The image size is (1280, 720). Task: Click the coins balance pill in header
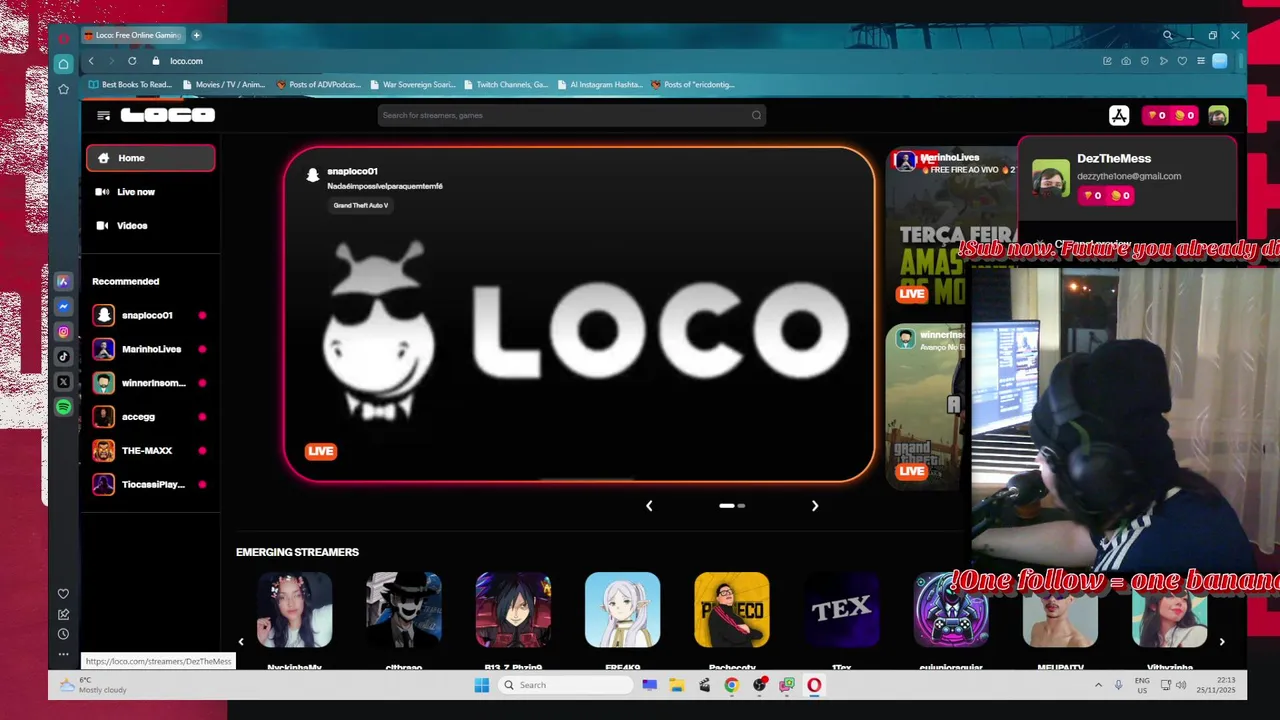1171,115
